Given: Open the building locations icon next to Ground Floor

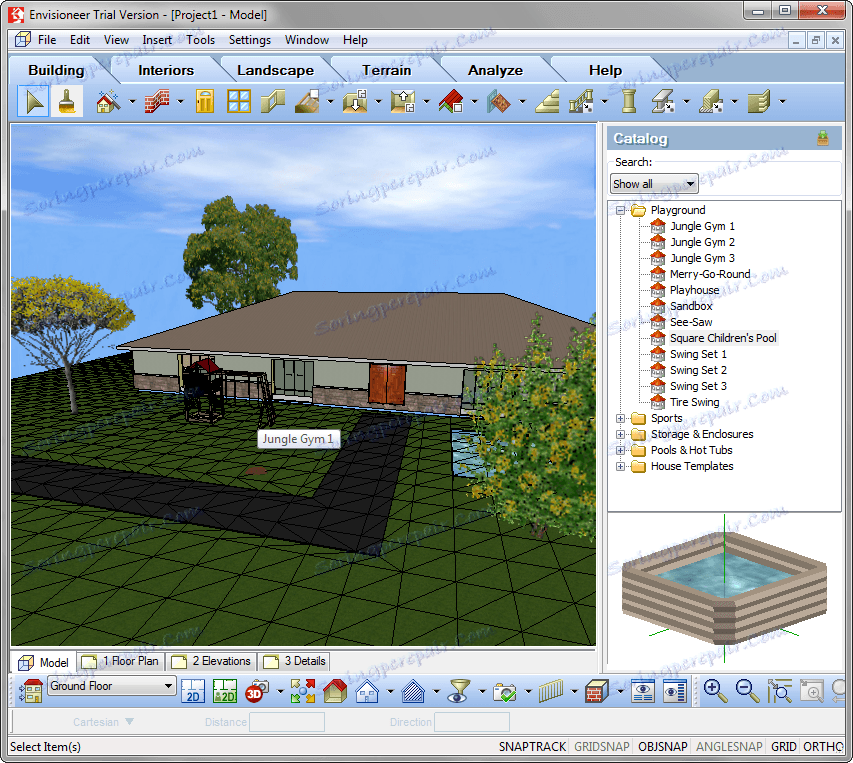Looking at the screenshot, I should click(31, 691).
